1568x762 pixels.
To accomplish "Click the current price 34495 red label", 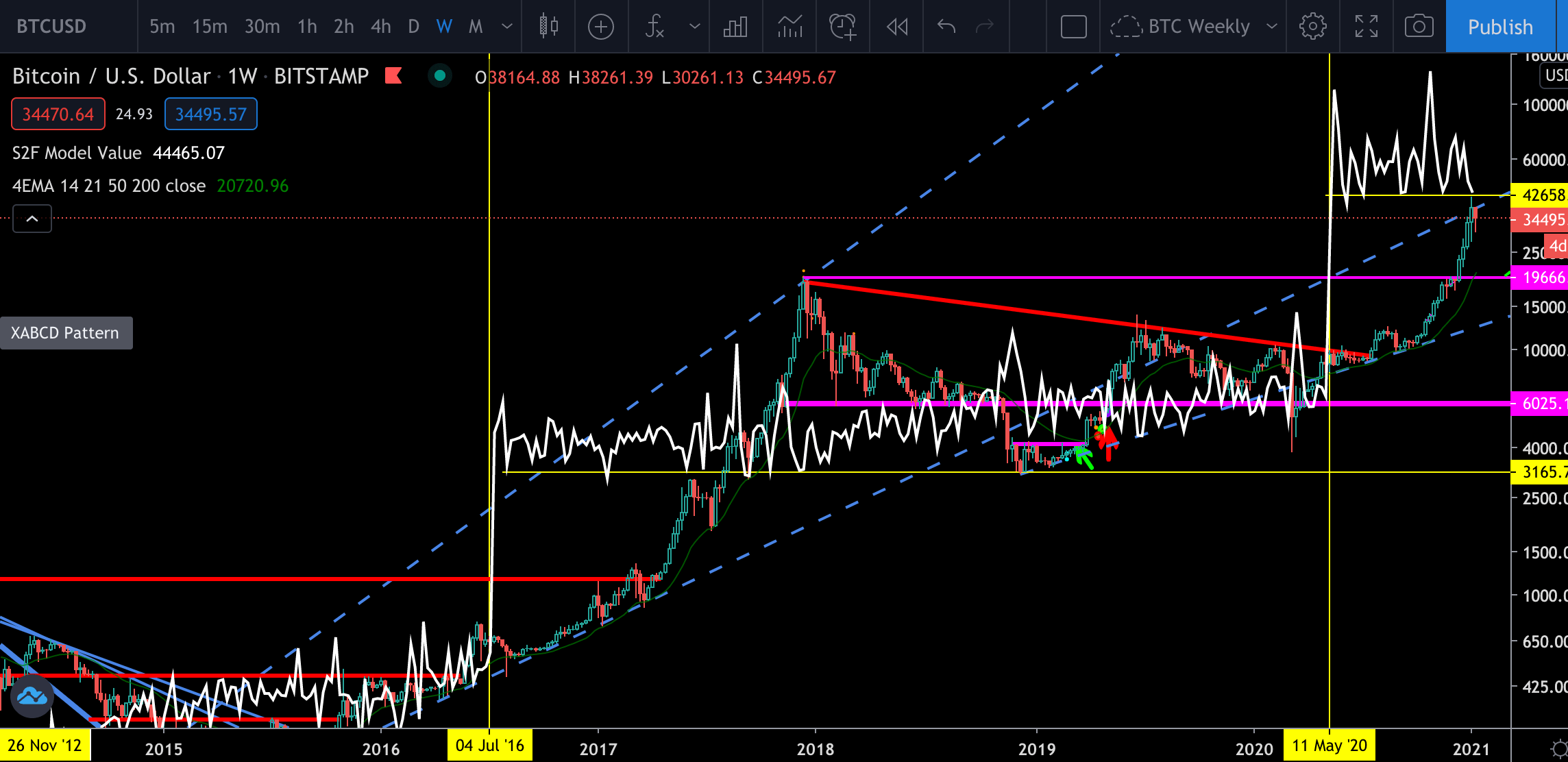I will coord(1540,220).
